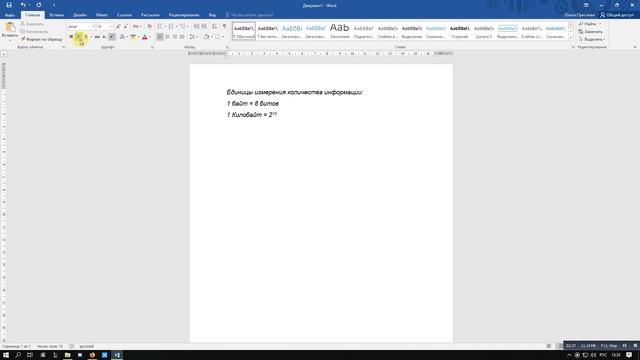Open line spacing options
The width and height of the screenshot is (640, 360).
click(x=193, y=37)
